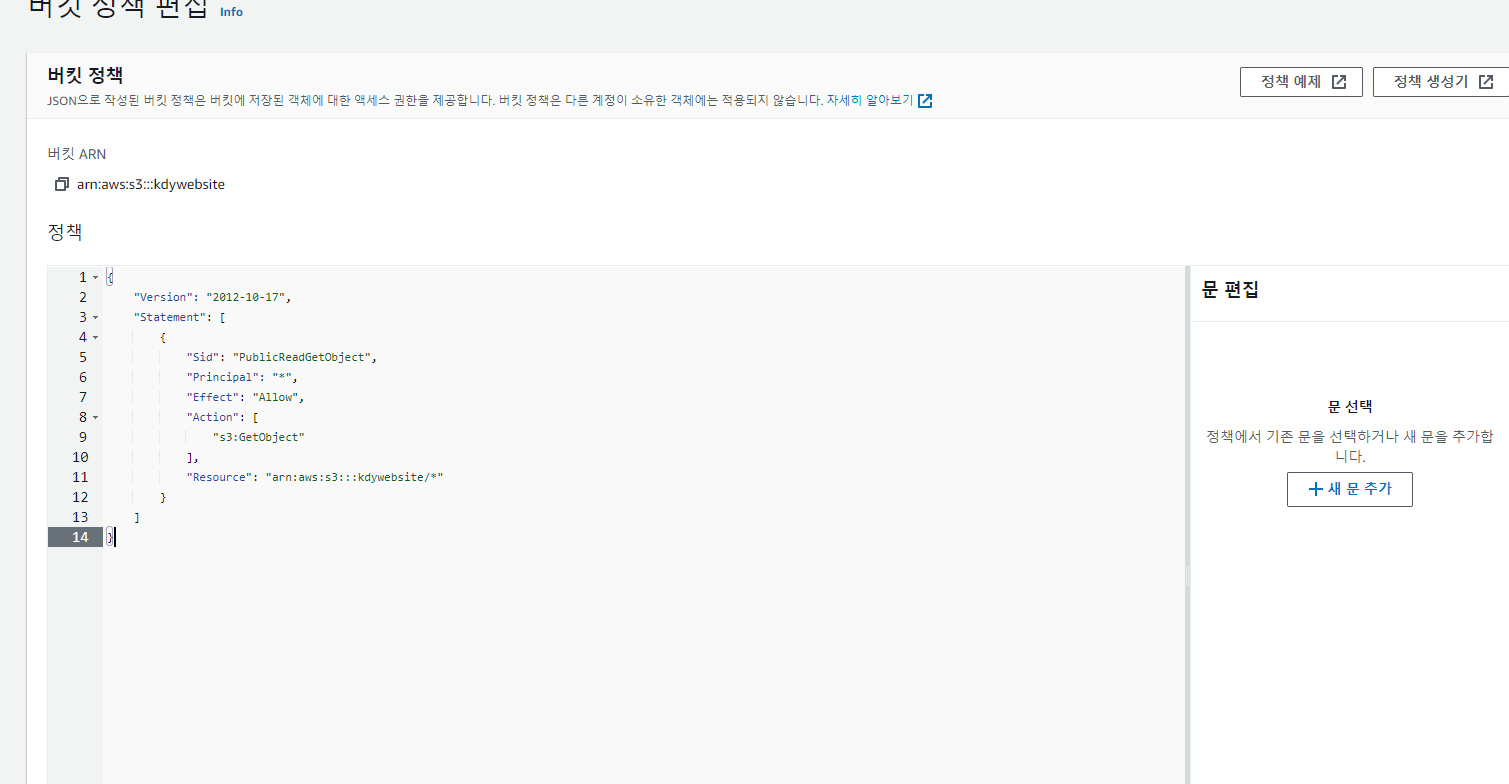This screenshot has width=1509, height=784.
Task: Click the splitter between editor and 문 편집 panel
Action: [x=1187, y=525]
